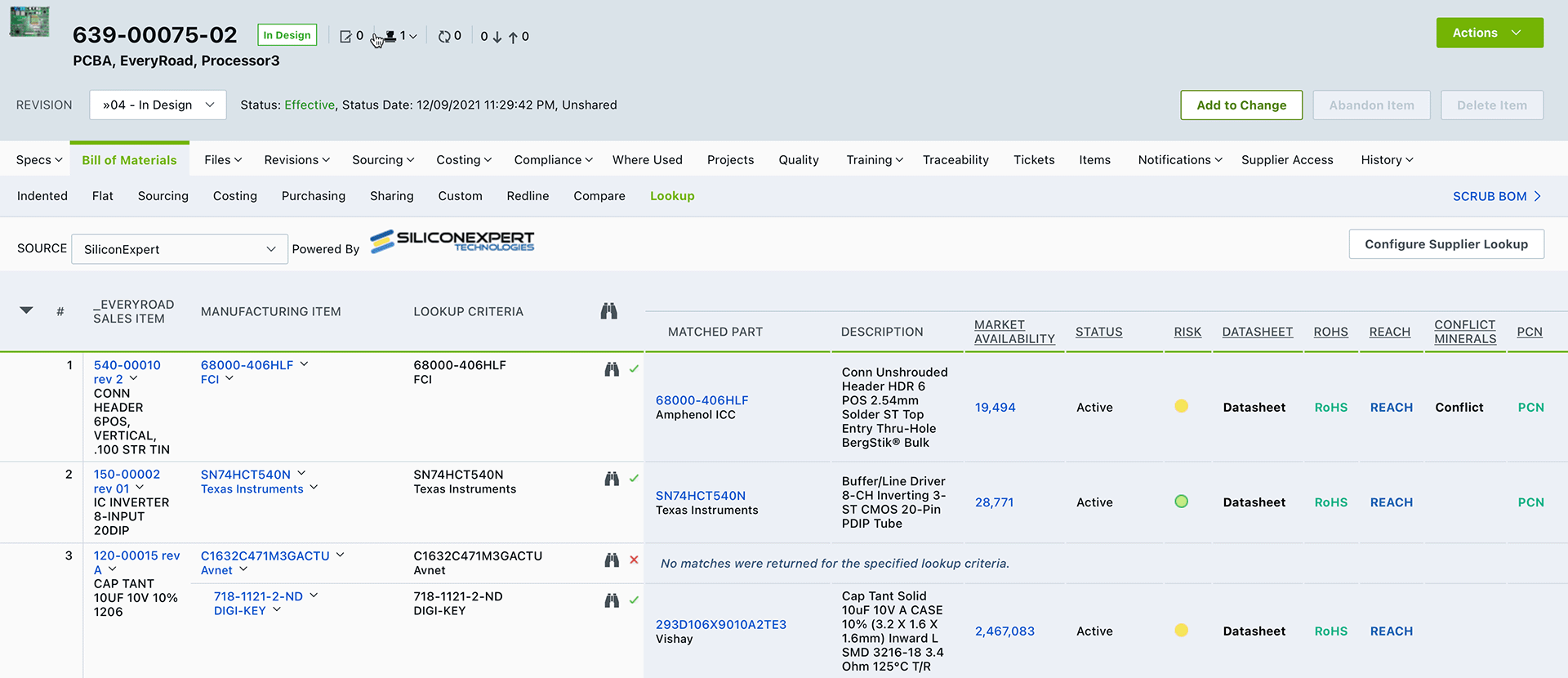Click the yellow risk dot for 68000-406HLF
This screenshot has width=1568, height=678.
pyautogui.click(x=1181, y=407)
